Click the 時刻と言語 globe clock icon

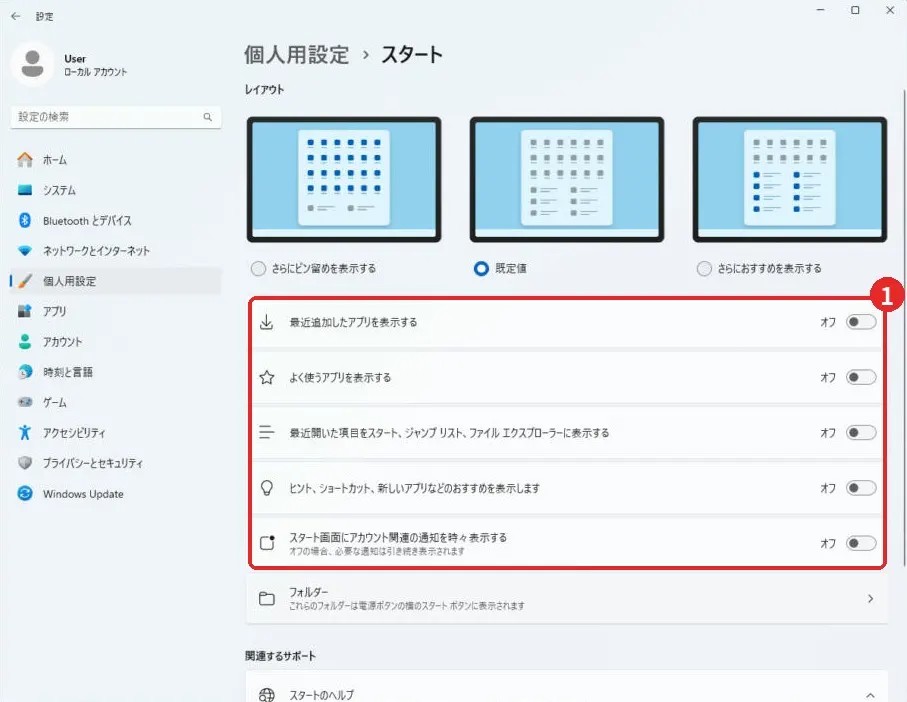(25, 372)
